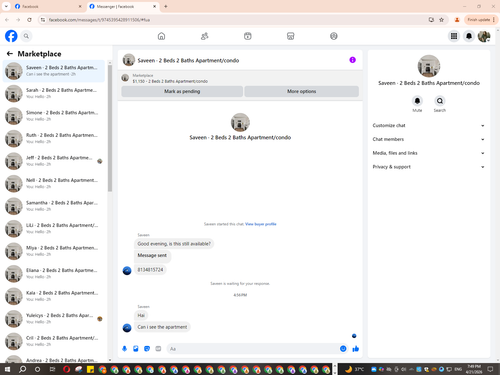
Task: Choose a sticker icon
Action: click(x=147, y=349)
